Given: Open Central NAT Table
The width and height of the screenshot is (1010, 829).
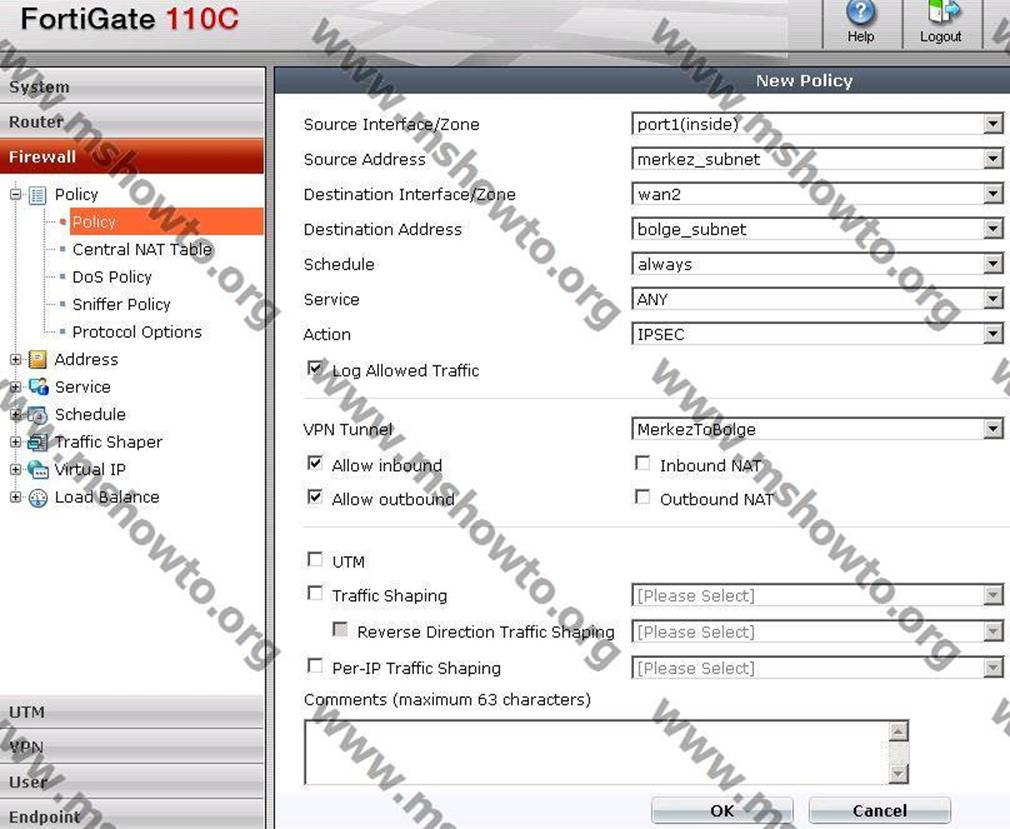Looking at the screenshot, I should click(x=142, y=249).
